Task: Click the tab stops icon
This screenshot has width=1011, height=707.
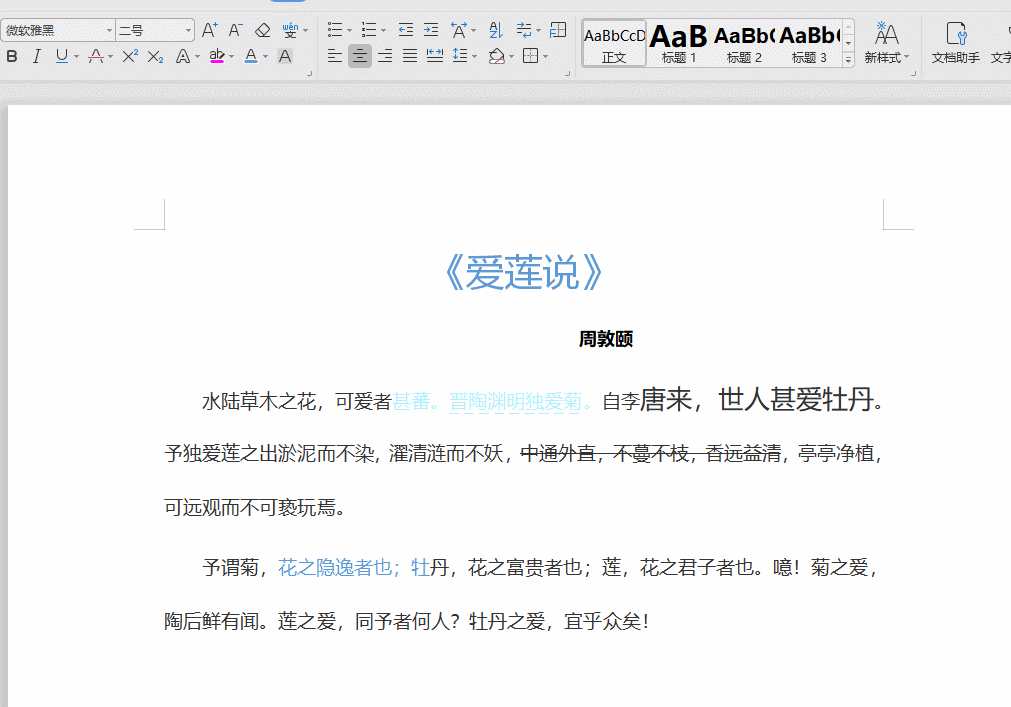Action: click(x=558, y=30)
